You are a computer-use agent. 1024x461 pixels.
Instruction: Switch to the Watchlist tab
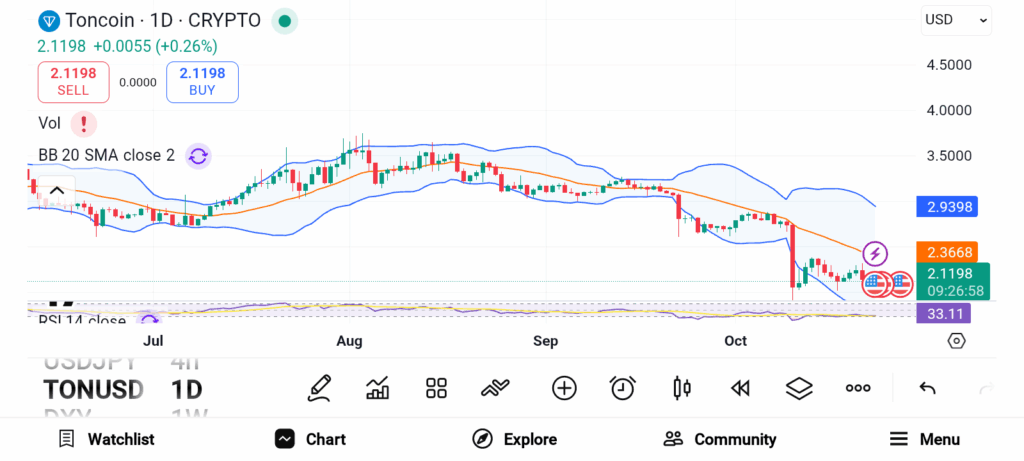pos(106,439)
